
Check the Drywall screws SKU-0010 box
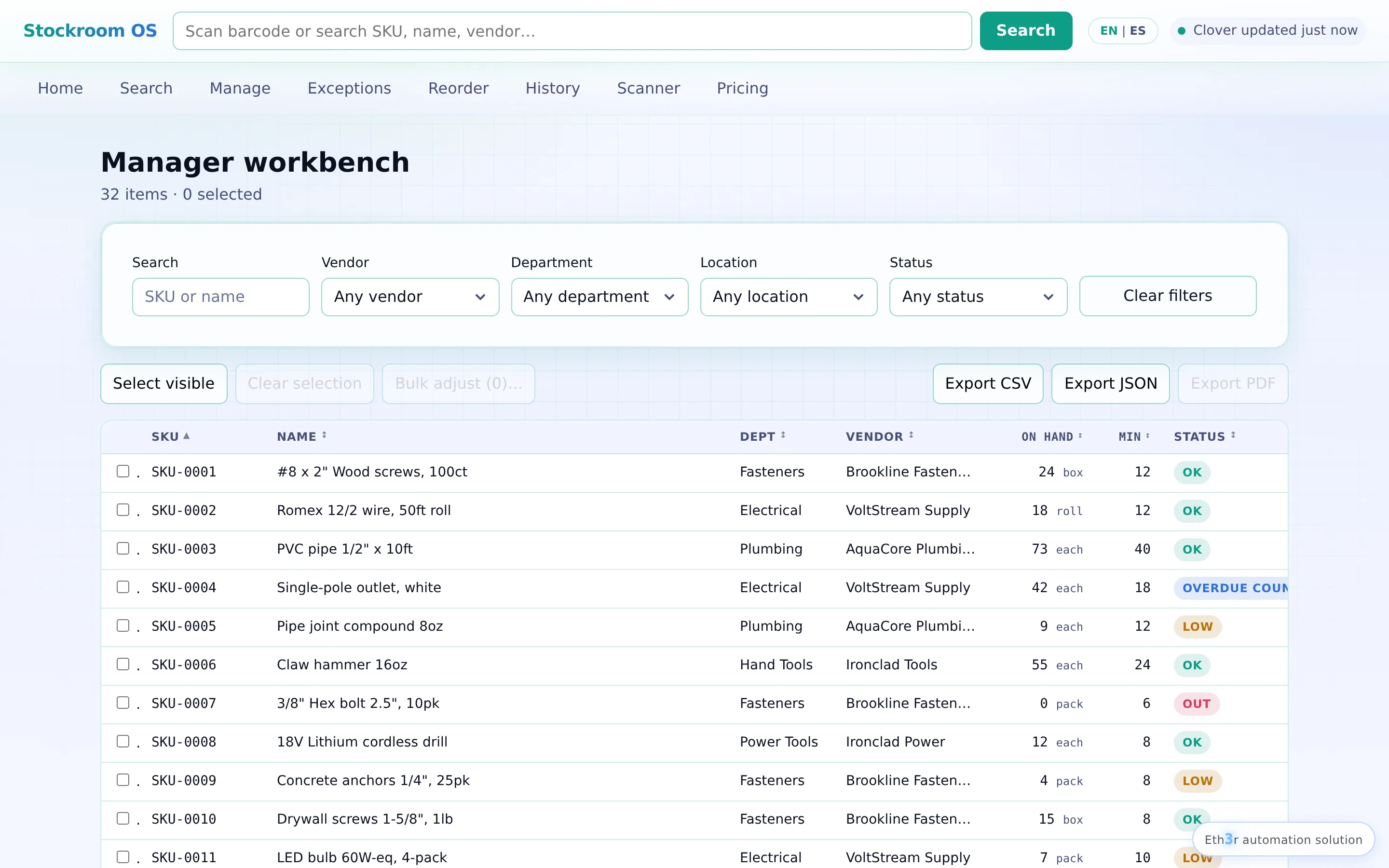tap(123, 818)
